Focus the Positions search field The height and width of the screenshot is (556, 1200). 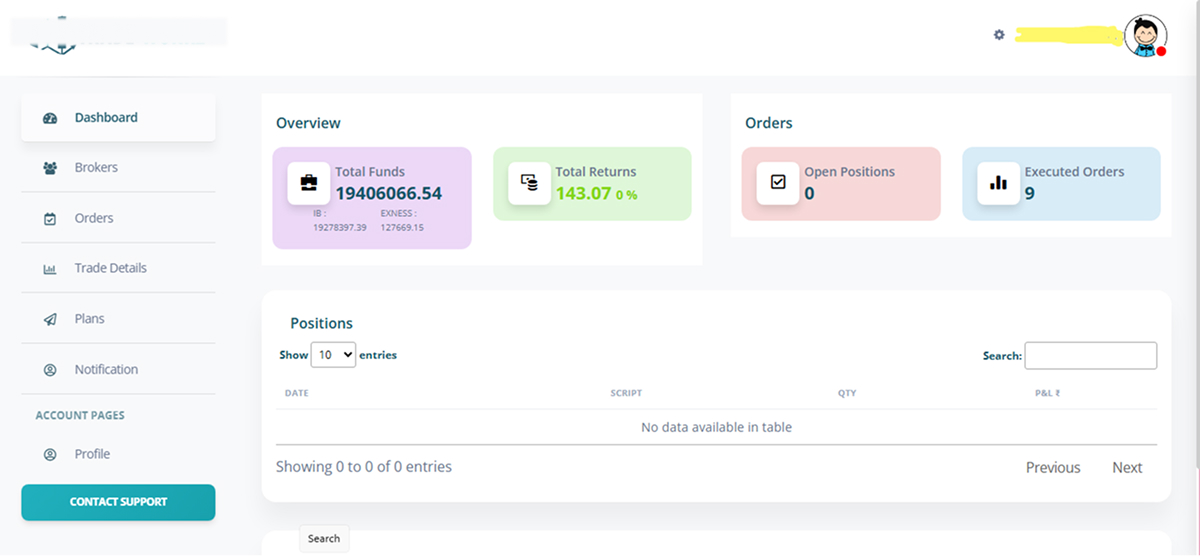[1091, 355]
